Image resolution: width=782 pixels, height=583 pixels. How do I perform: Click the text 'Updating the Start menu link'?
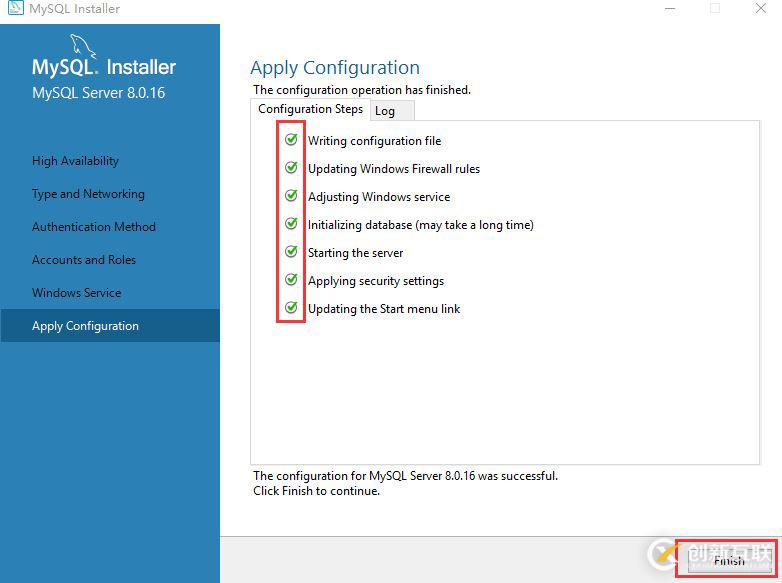click(384, 309)
